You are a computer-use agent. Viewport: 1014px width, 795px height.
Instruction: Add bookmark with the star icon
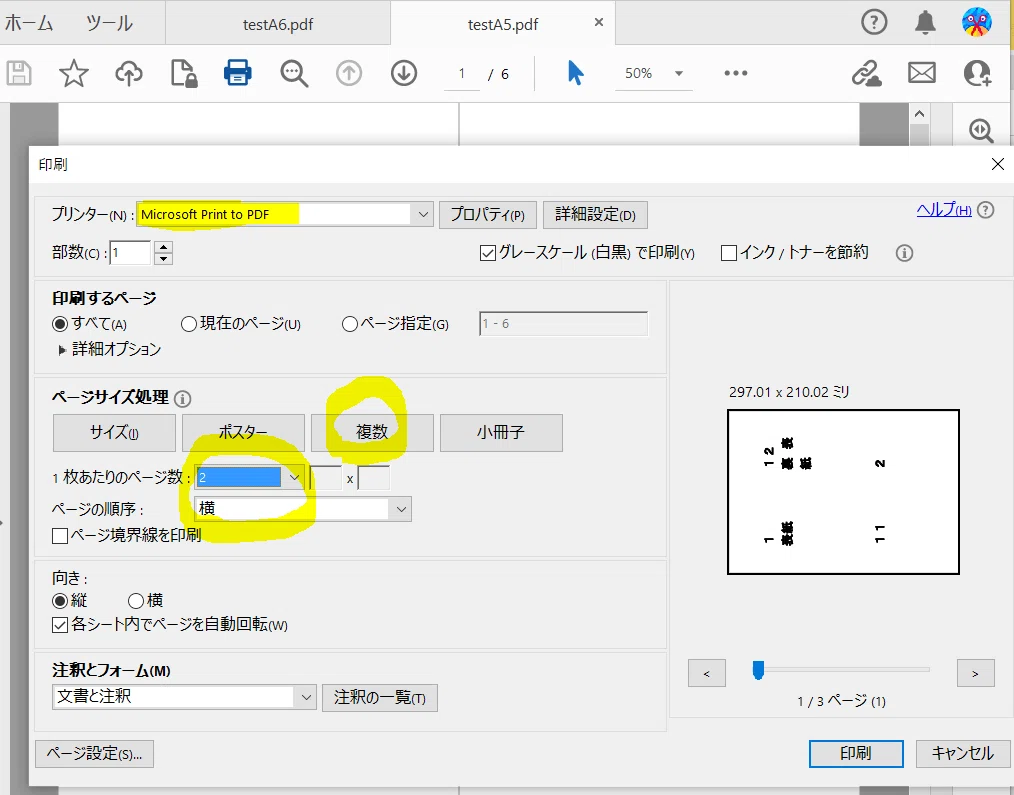74,73
